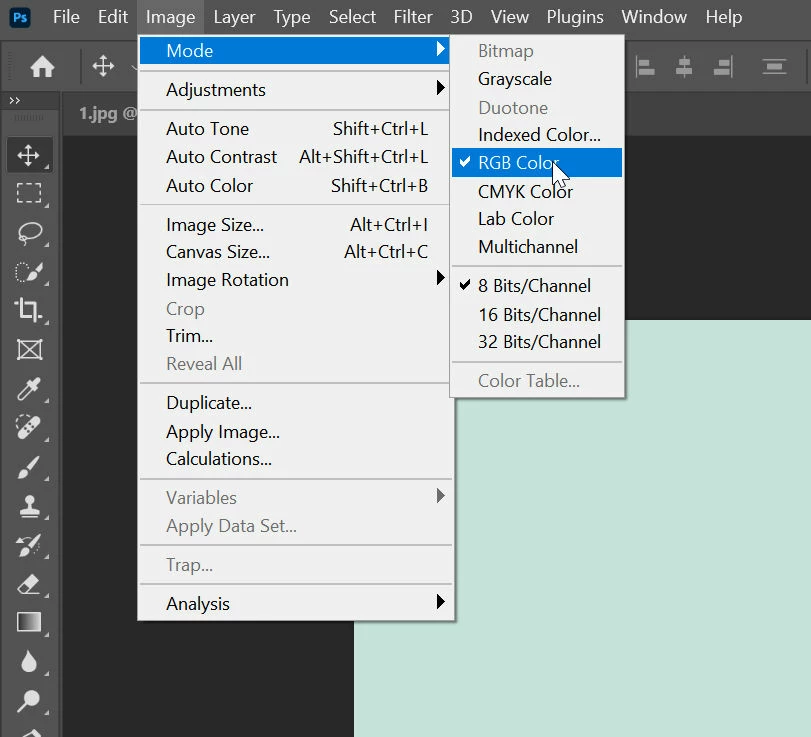Select the Clone Stamp tool
The width and height of the screenshot is (811, 737).
coord(29,506)
